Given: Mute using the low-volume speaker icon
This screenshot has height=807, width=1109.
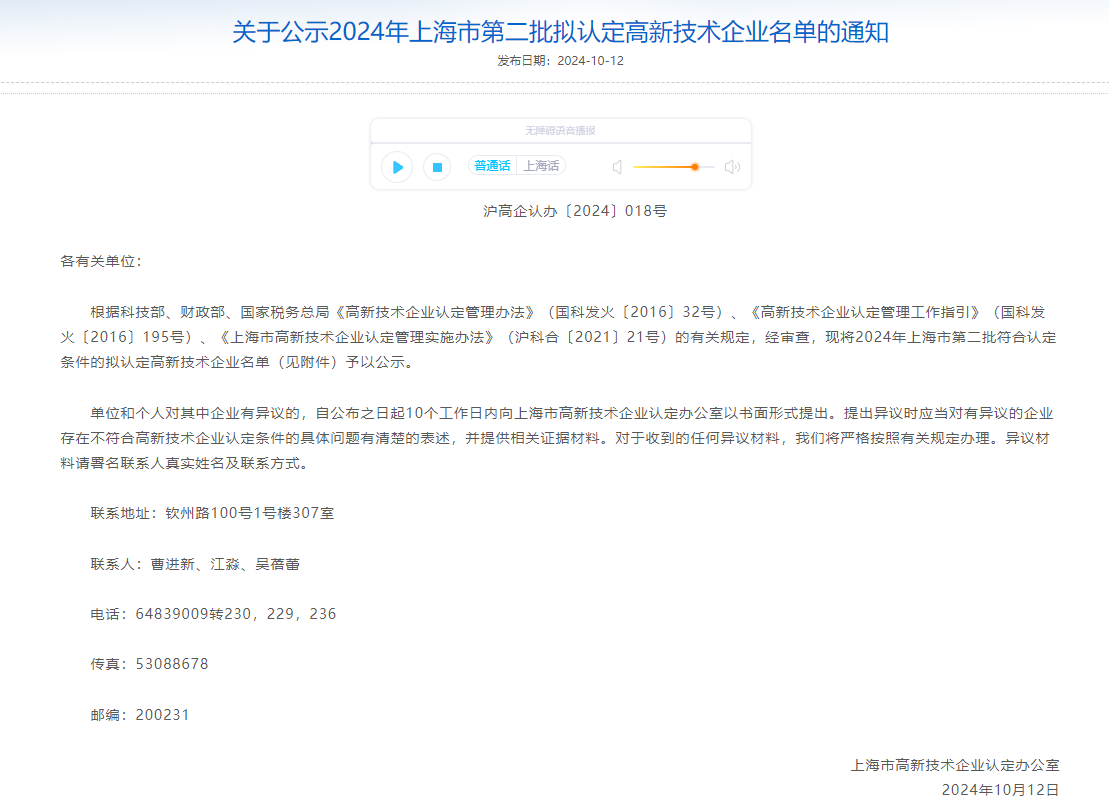Looking at the screenshot, I should pyautogui.click(x=617, y=167).
